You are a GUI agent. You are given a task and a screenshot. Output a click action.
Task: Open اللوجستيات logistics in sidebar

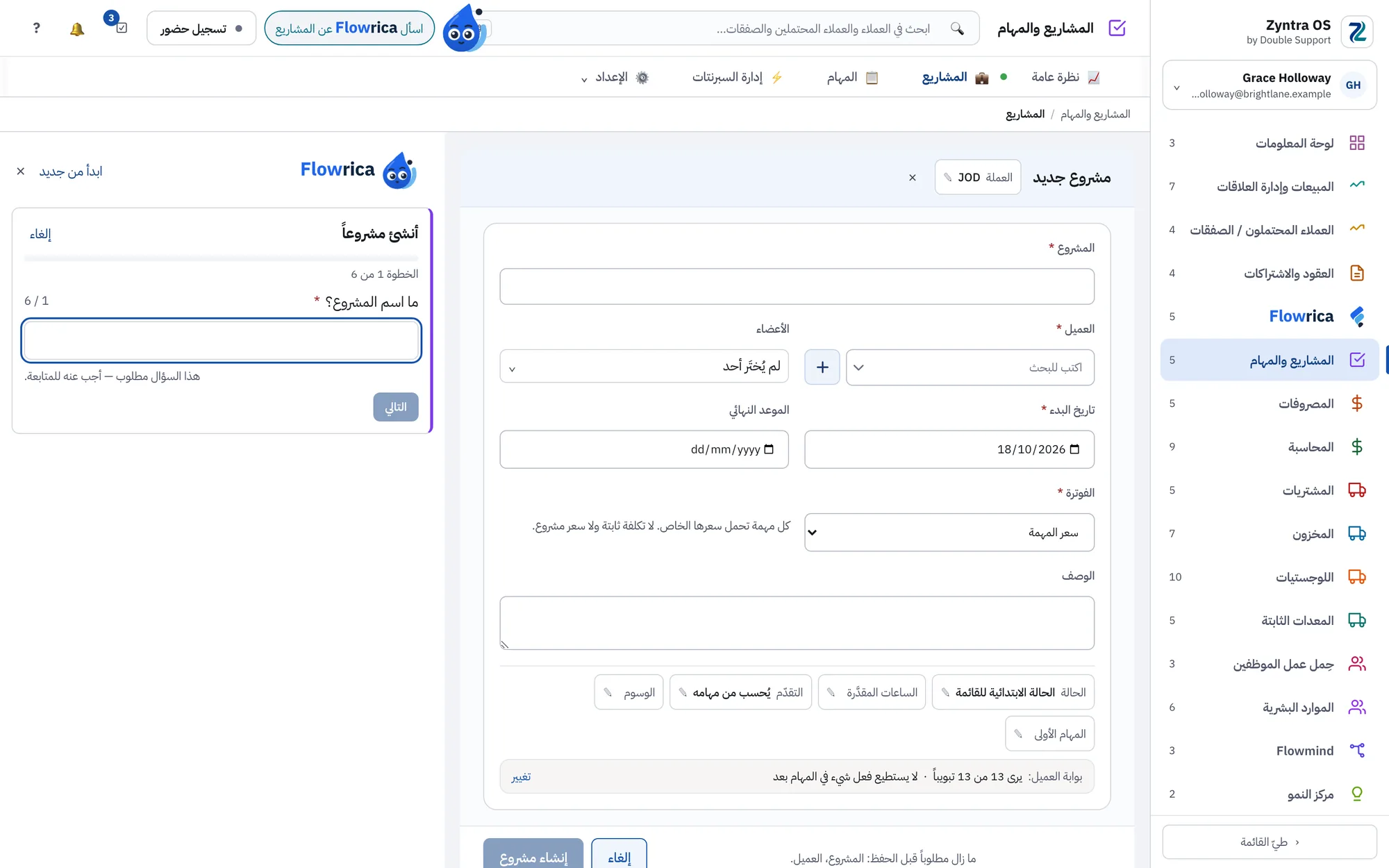point(1269,577)
